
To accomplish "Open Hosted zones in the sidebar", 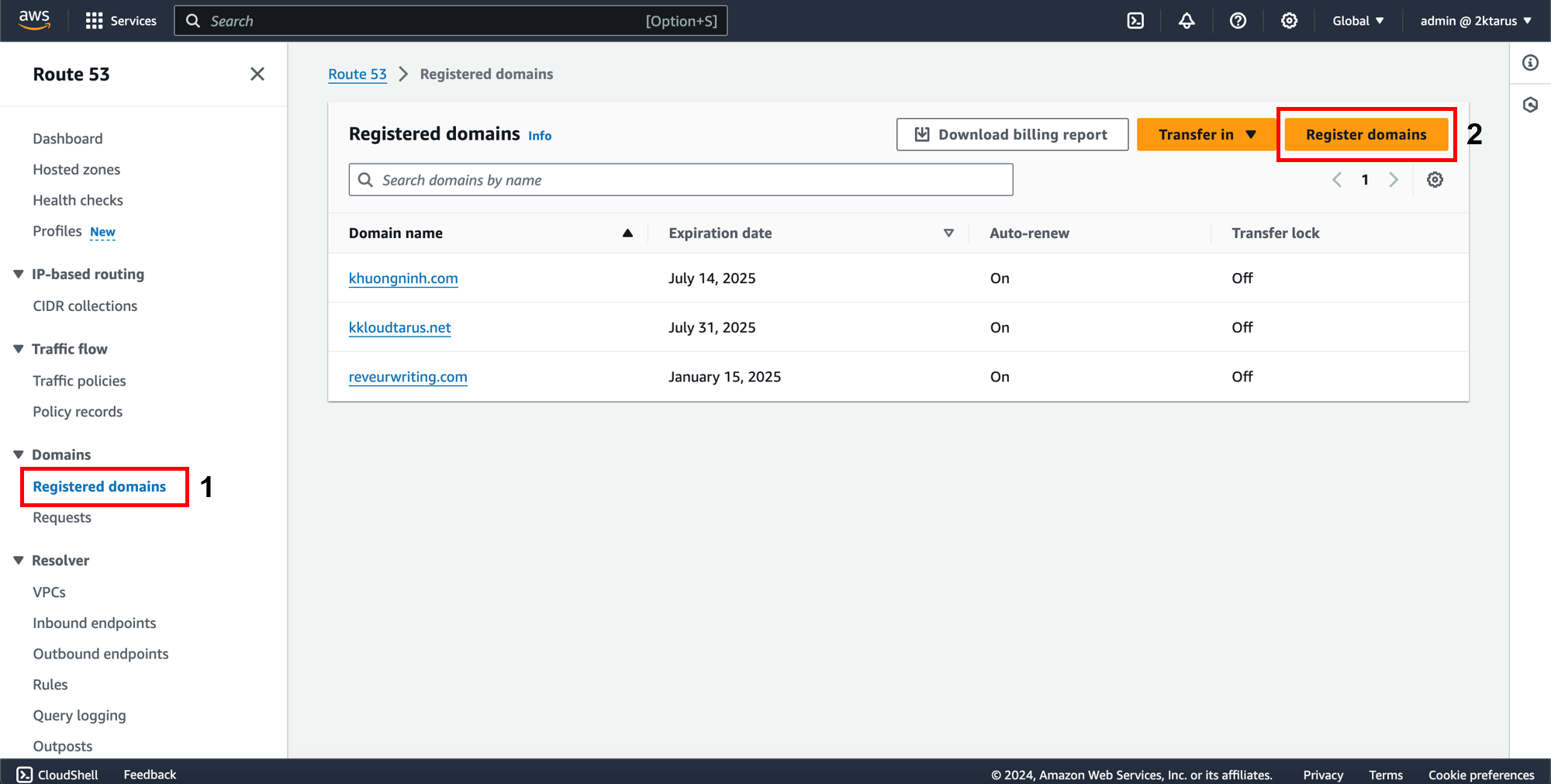I will coord(76,169).
